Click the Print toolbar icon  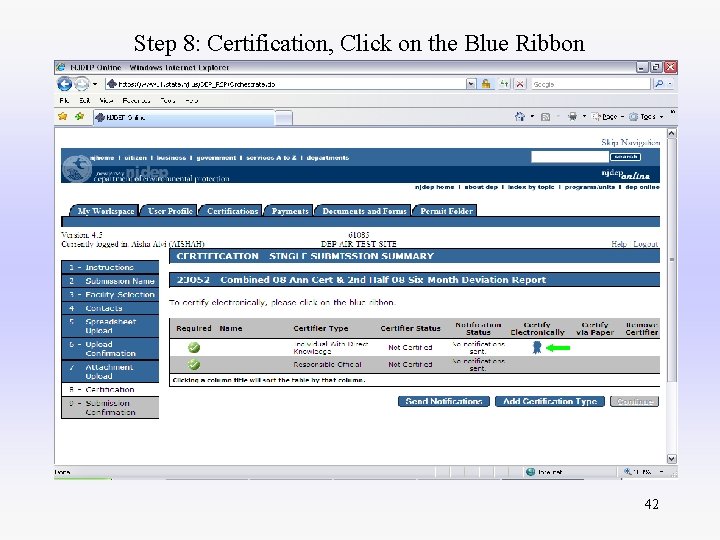pyautogui.click(x=573, y=117)
